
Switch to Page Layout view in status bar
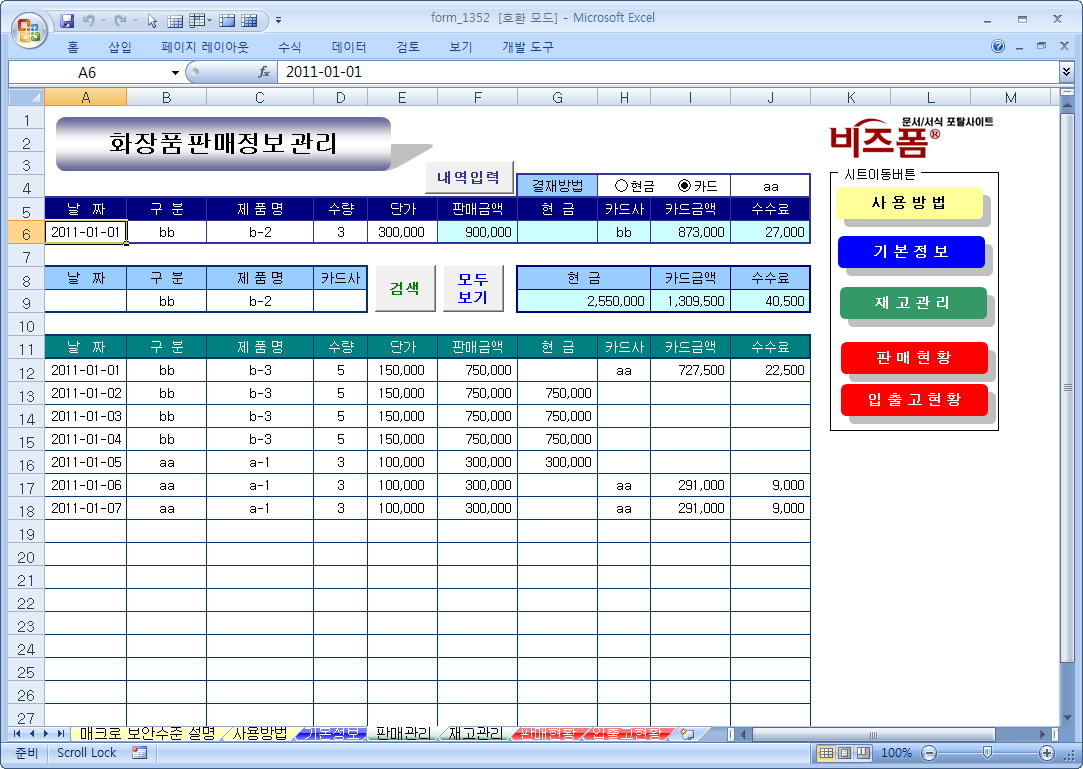[846, 753]
